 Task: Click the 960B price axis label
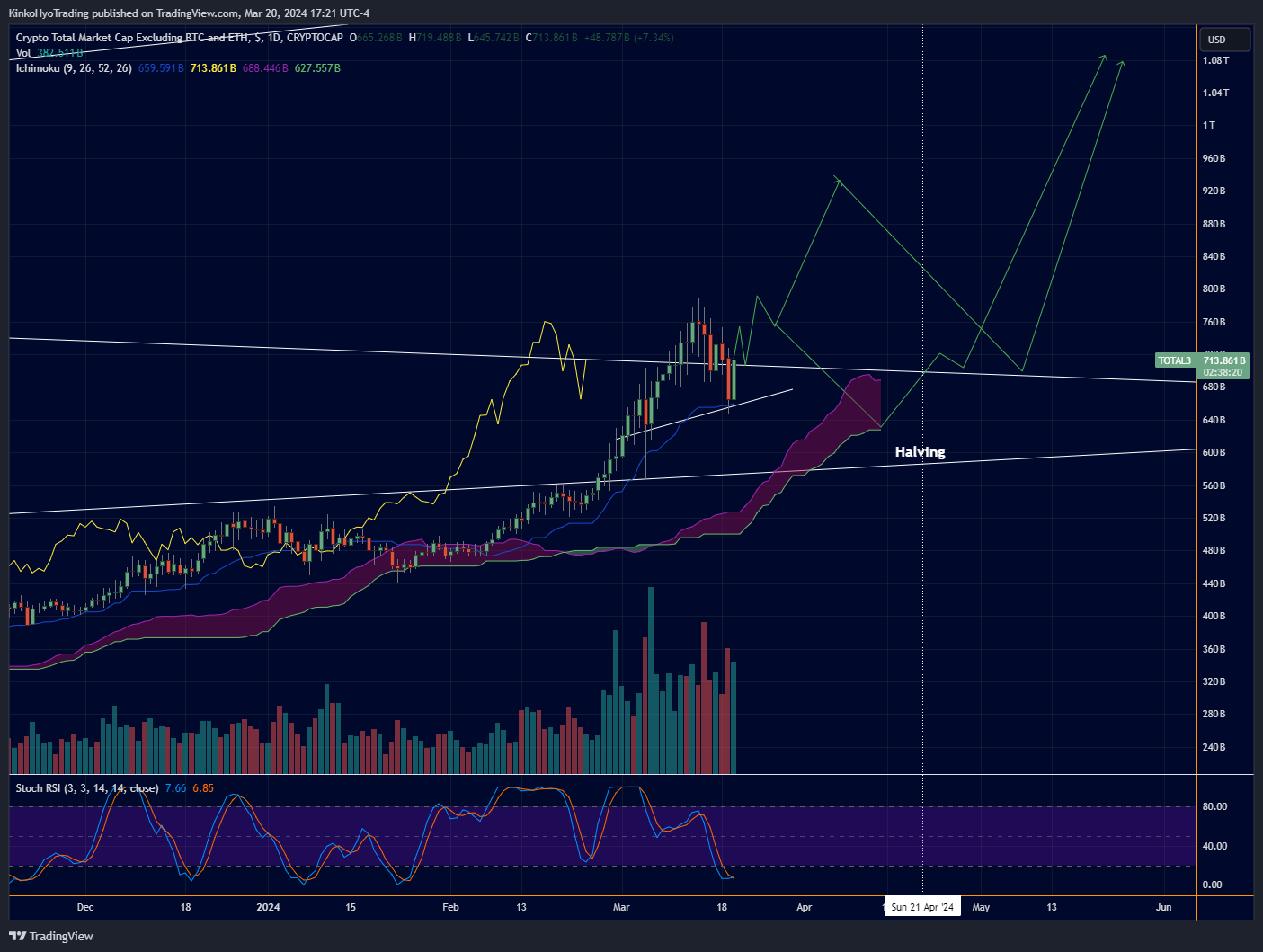point(1214,158)
